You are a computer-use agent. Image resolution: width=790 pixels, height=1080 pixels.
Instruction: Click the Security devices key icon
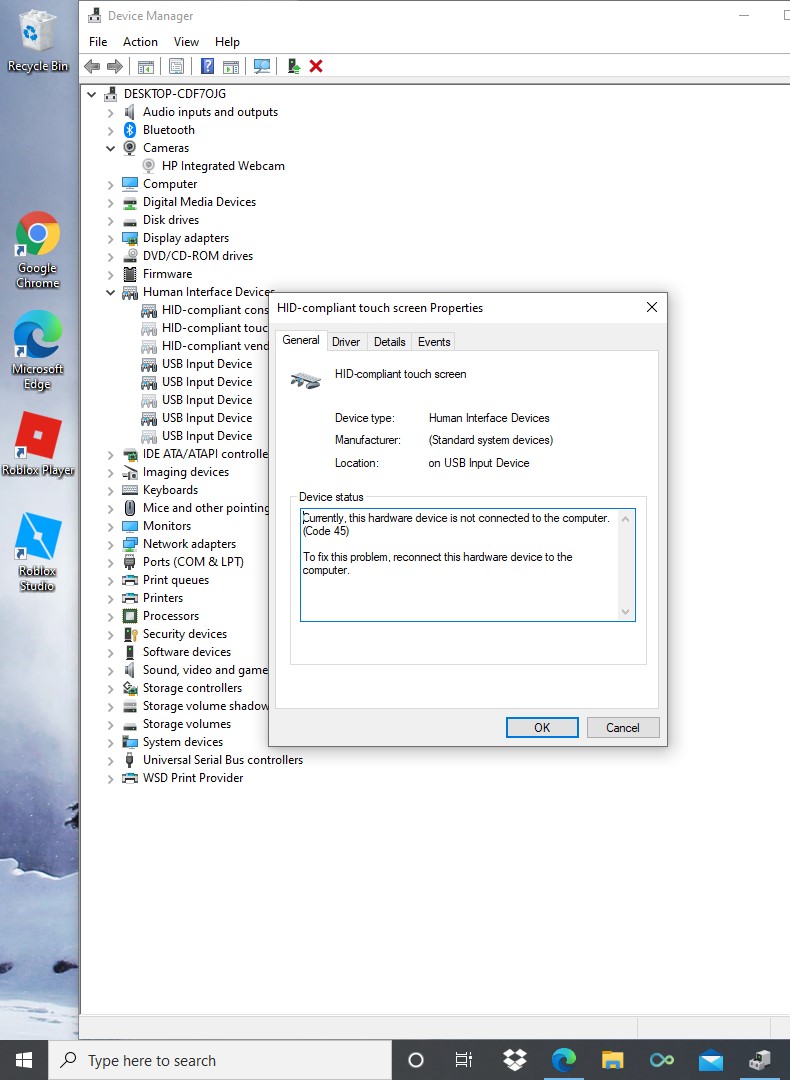point(129,634)
